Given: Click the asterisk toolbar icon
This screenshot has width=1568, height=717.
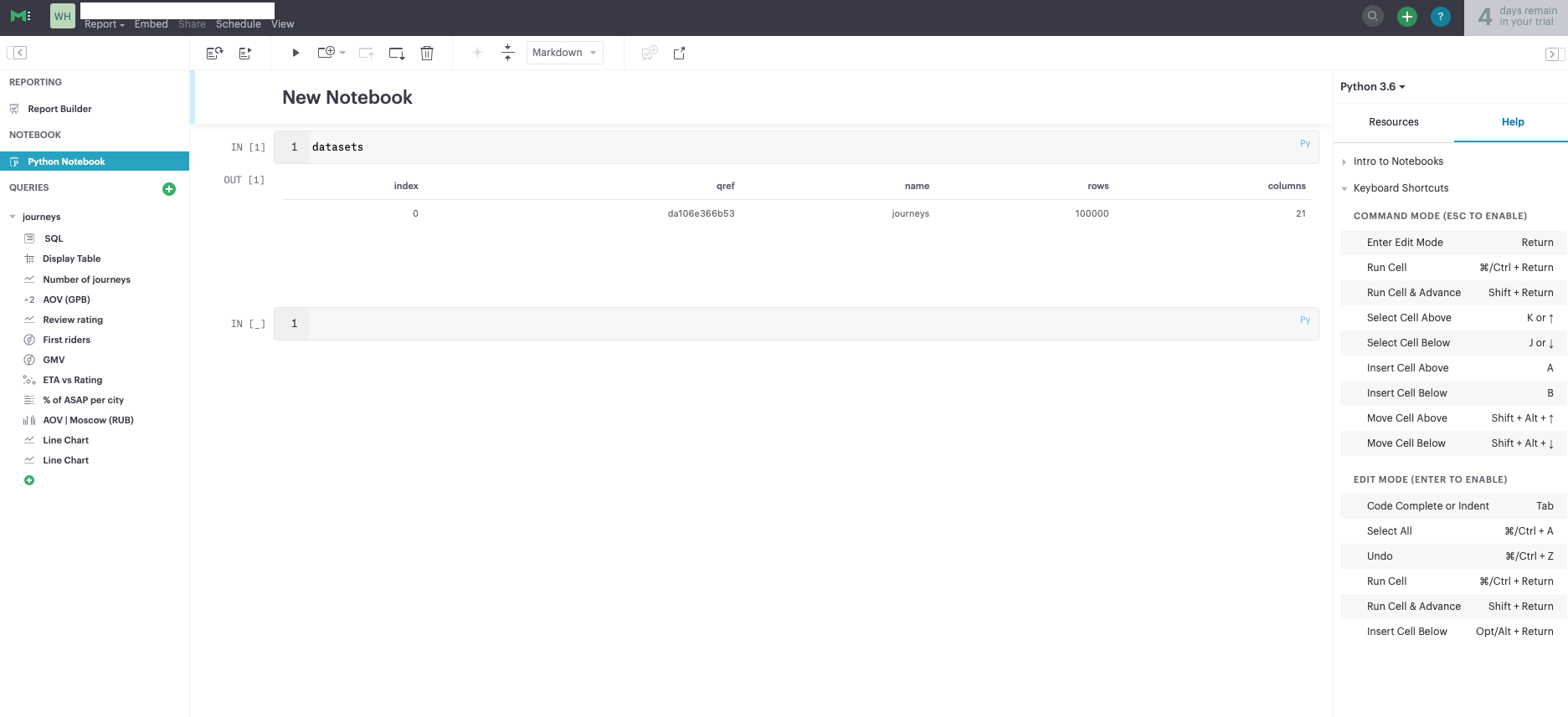Looking at the screenshot, I should click(477, 53).
